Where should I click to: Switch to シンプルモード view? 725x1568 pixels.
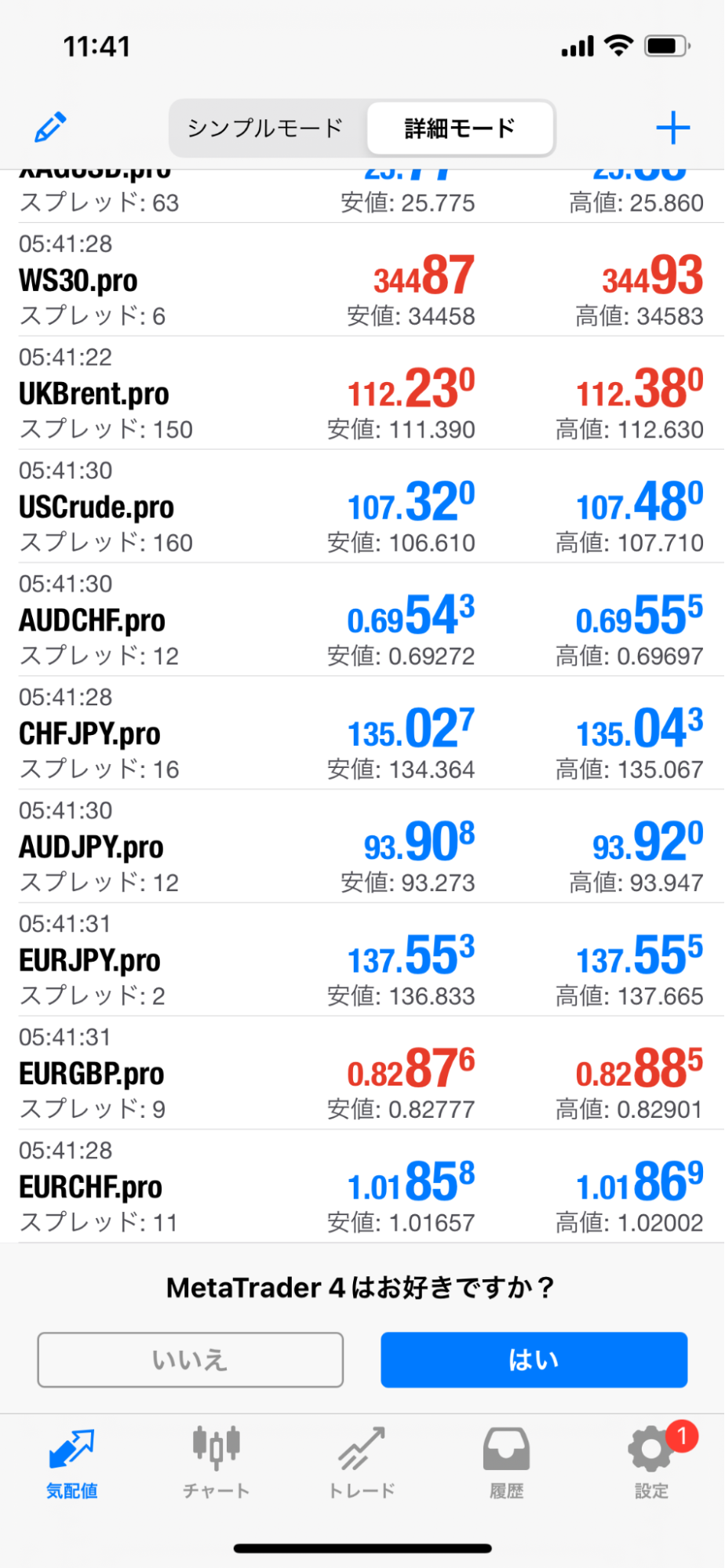265,128
